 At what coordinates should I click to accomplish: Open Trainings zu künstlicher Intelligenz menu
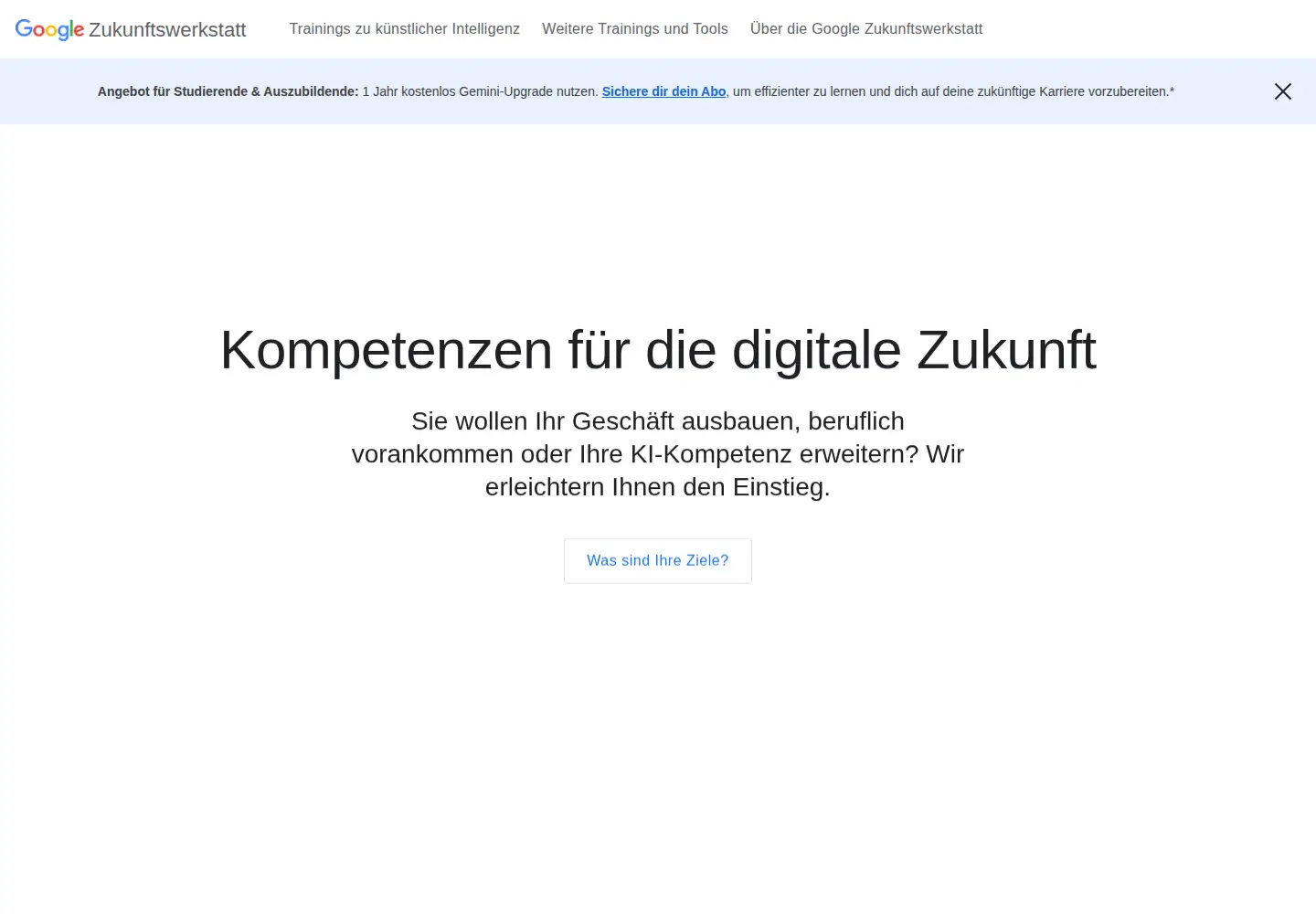tap(405, 29)
